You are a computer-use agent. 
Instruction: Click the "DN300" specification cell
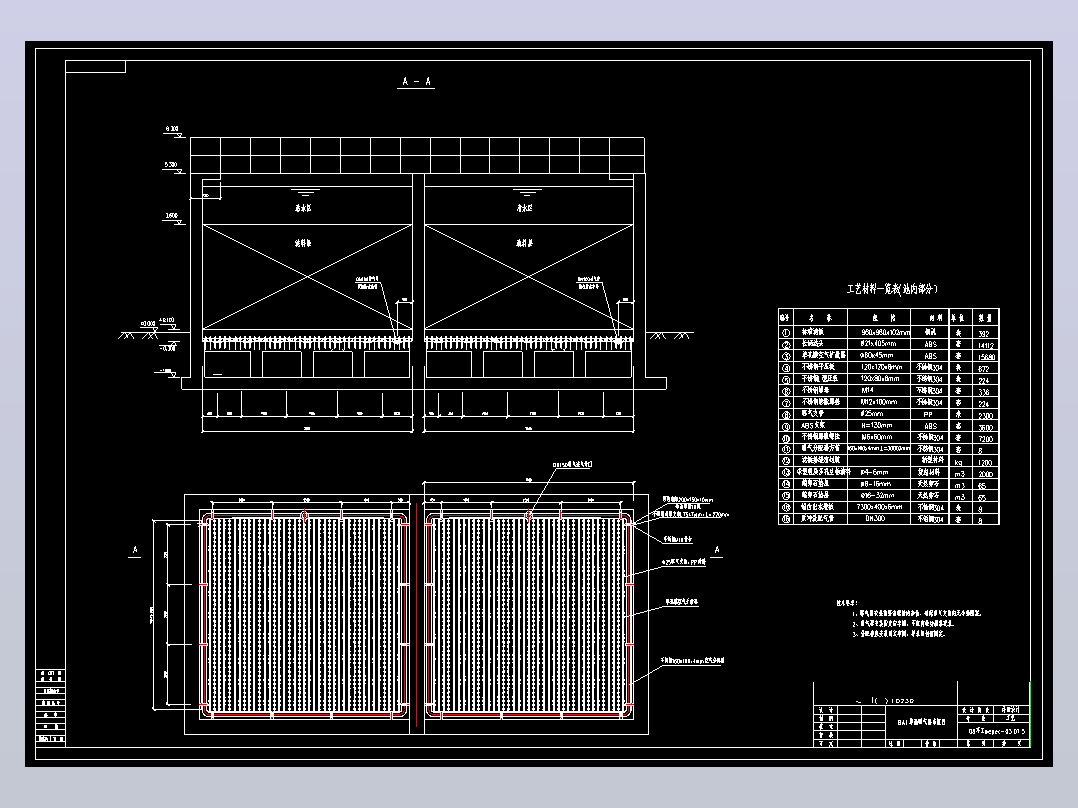click(874, 518)
